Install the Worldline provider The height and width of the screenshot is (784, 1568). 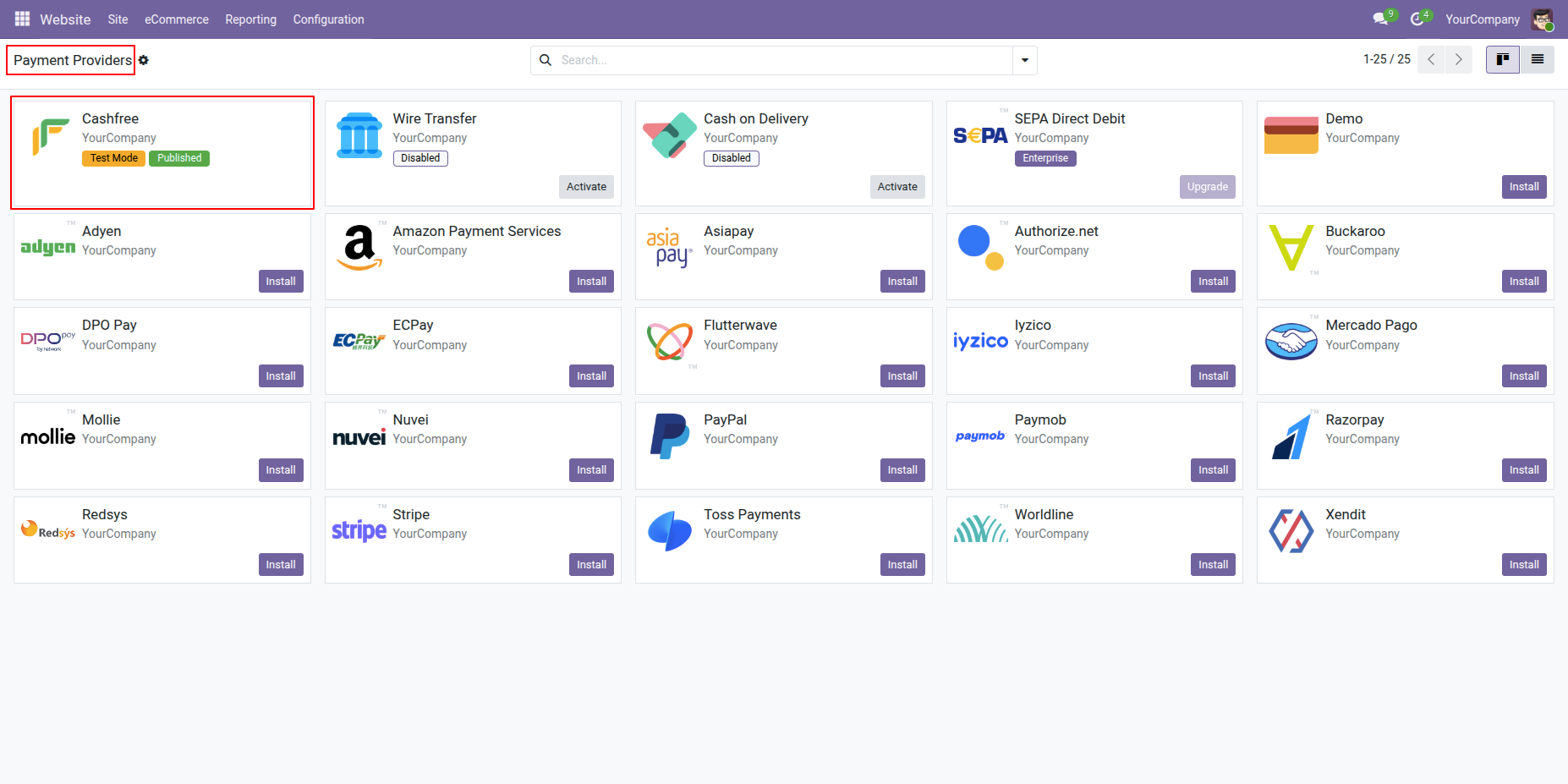(1214, 565)
